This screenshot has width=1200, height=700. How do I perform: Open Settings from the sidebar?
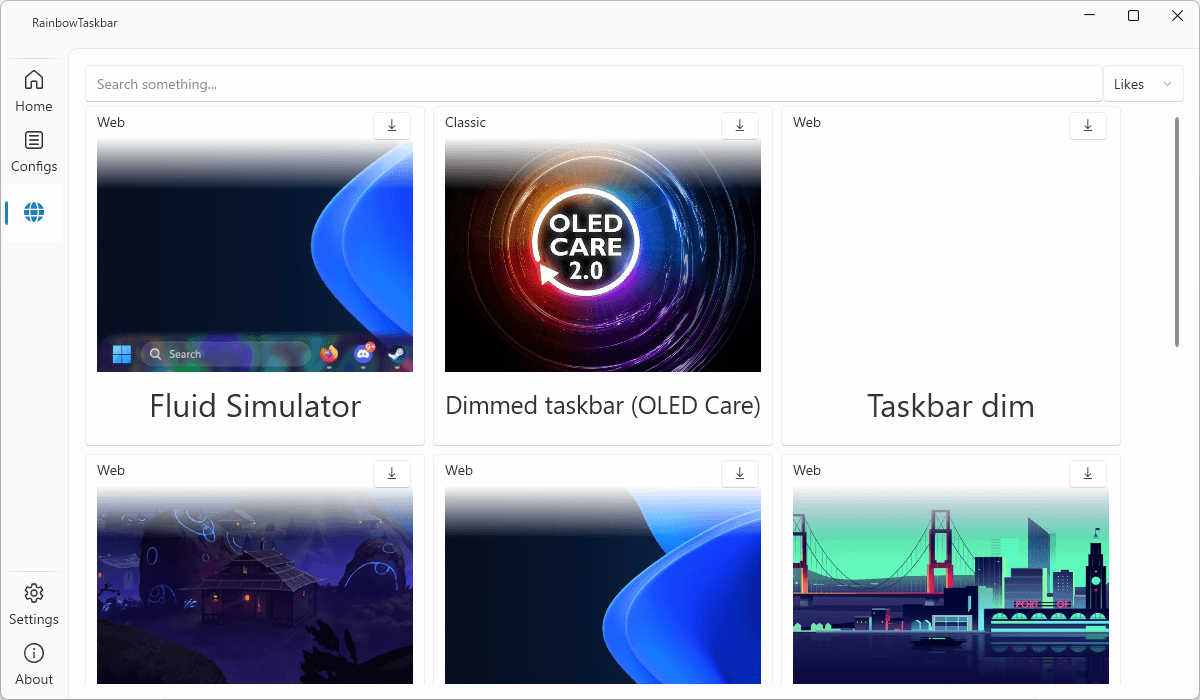point(34,605)
